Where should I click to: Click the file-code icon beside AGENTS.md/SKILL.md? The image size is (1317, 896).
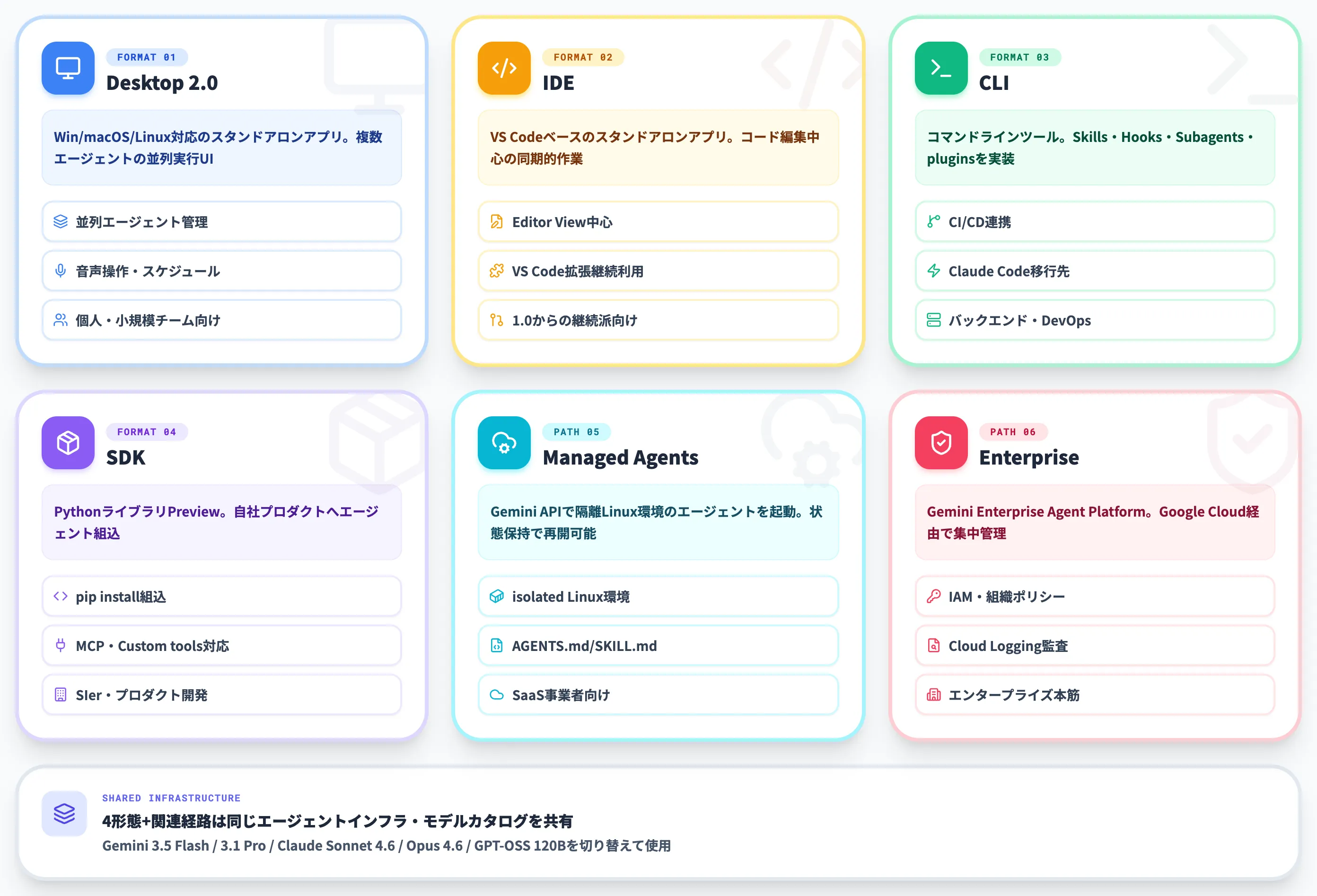[496, 645]
